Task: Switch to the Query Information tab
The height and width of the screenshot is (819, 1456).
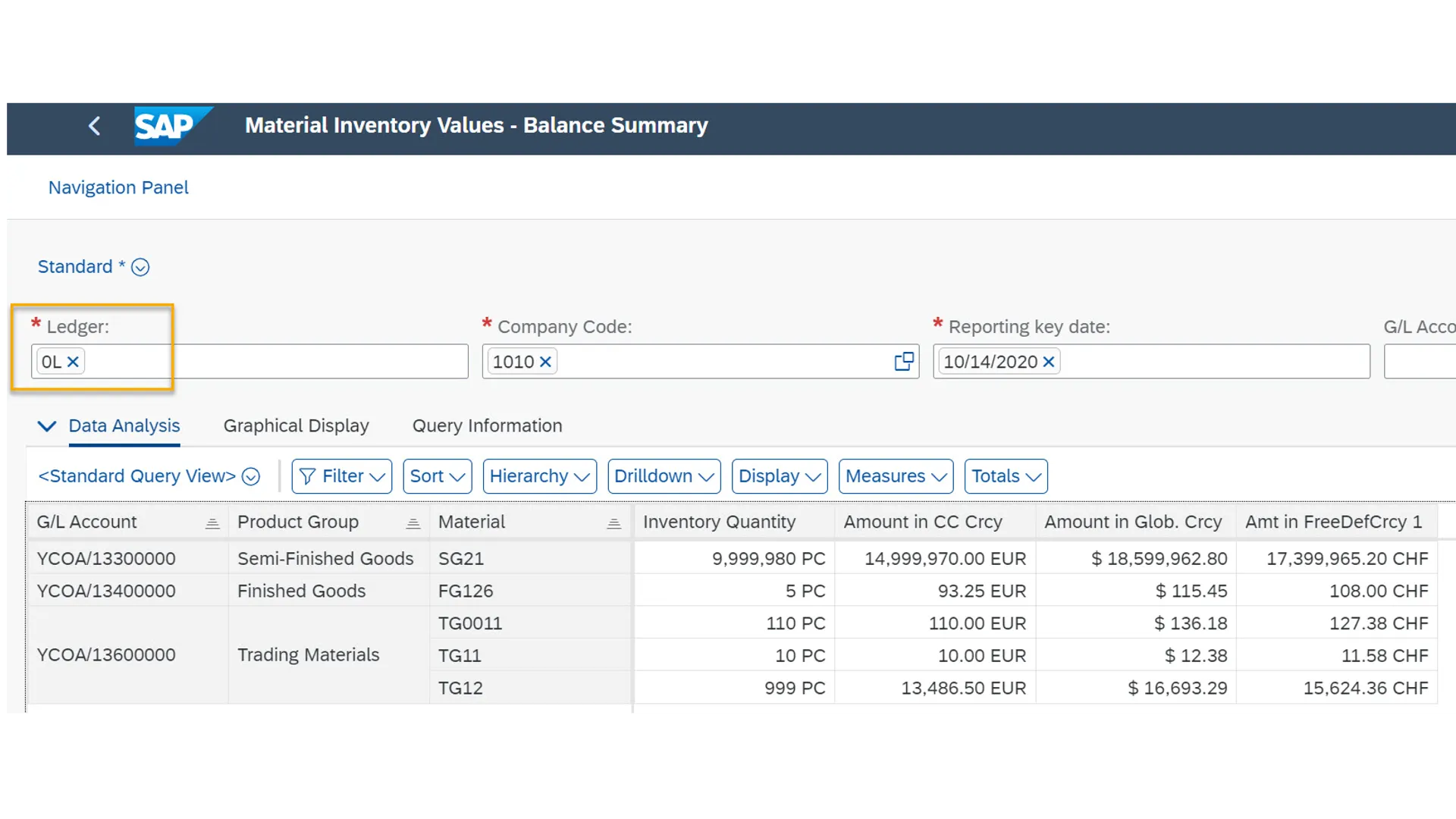Action: (487, 425)
